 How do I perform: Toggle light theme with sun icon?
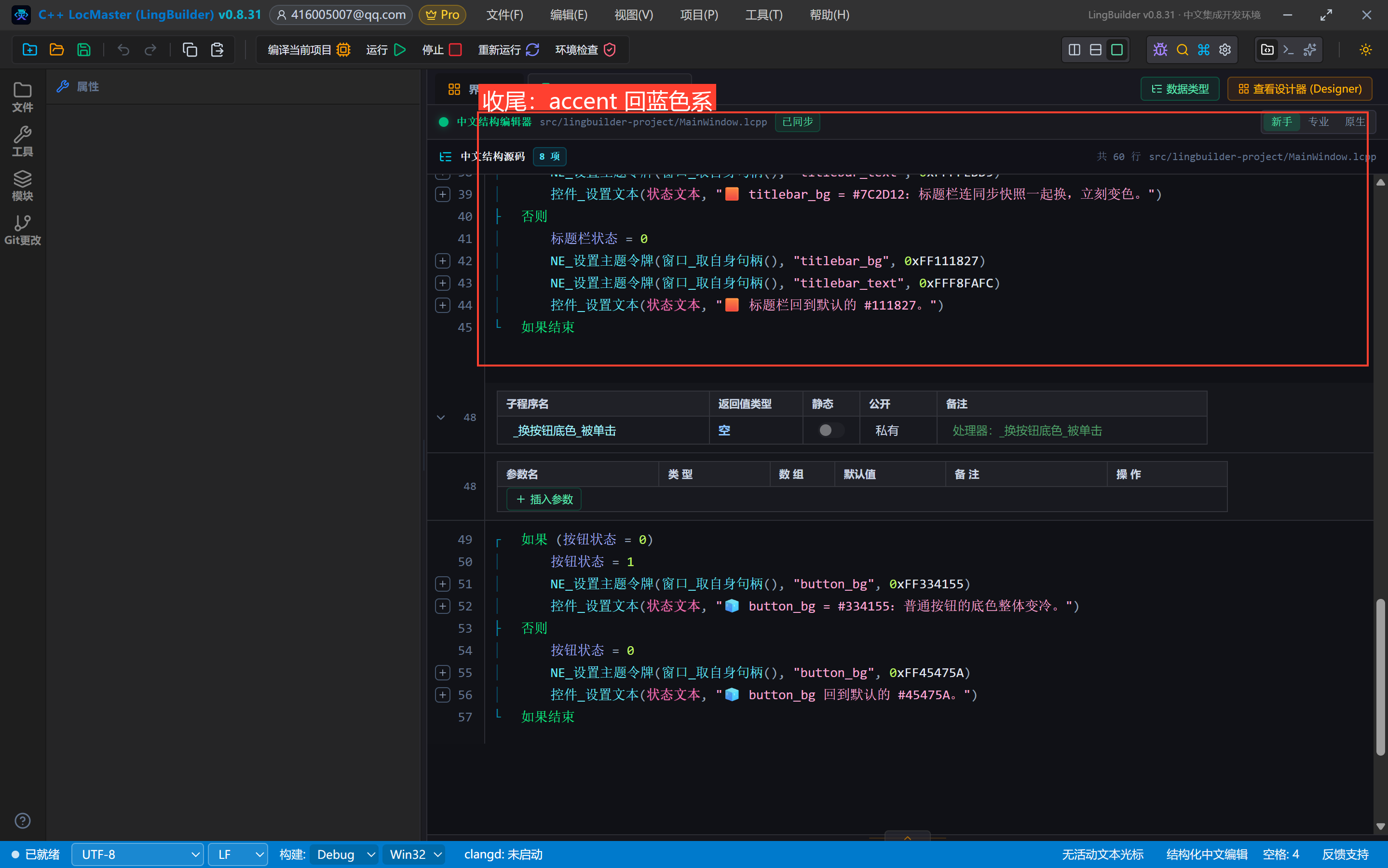click(x=1366, y=50)
